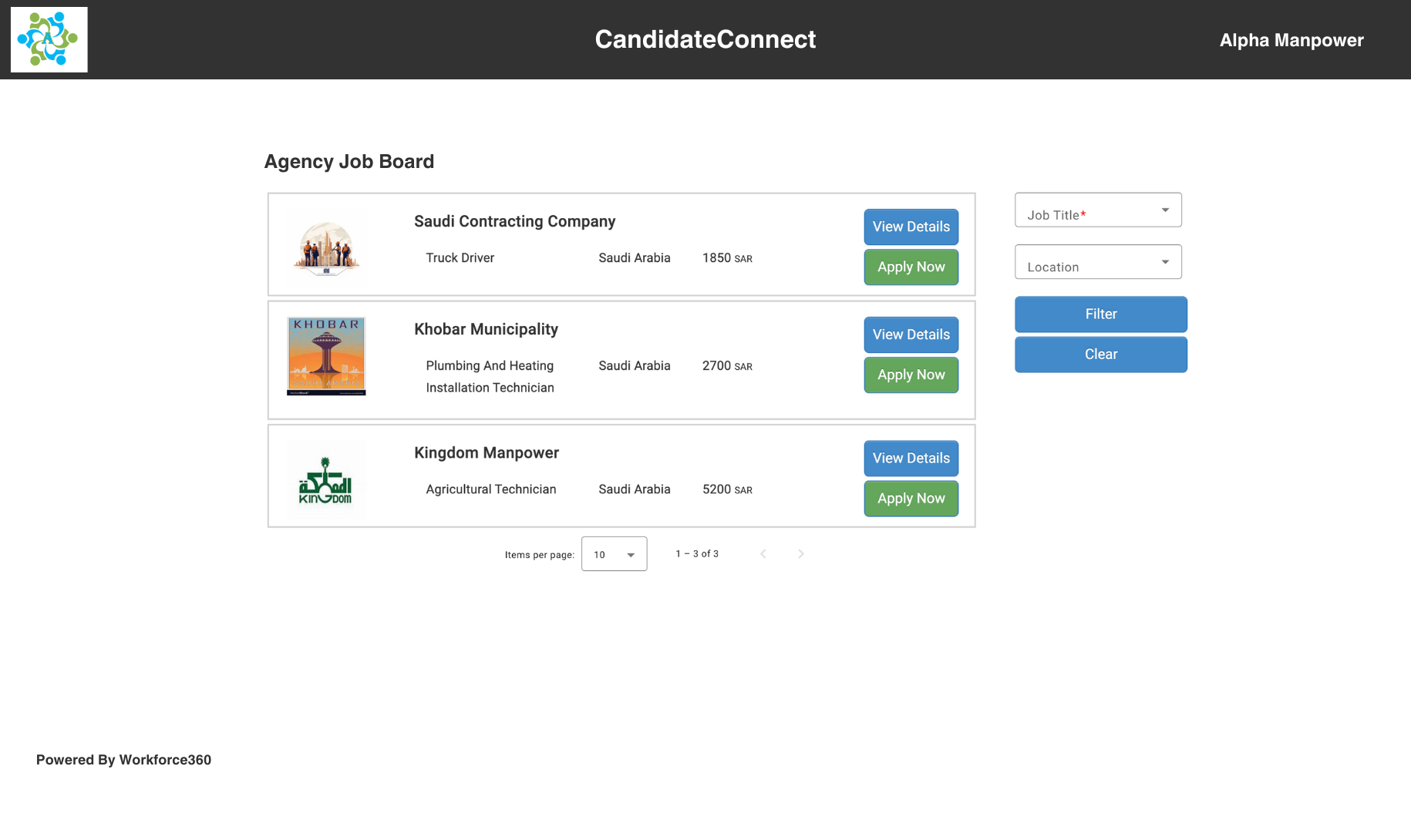Click the Filter button
The height and width of the screenshot is (840, 1411).
[x=1100, y=314]
